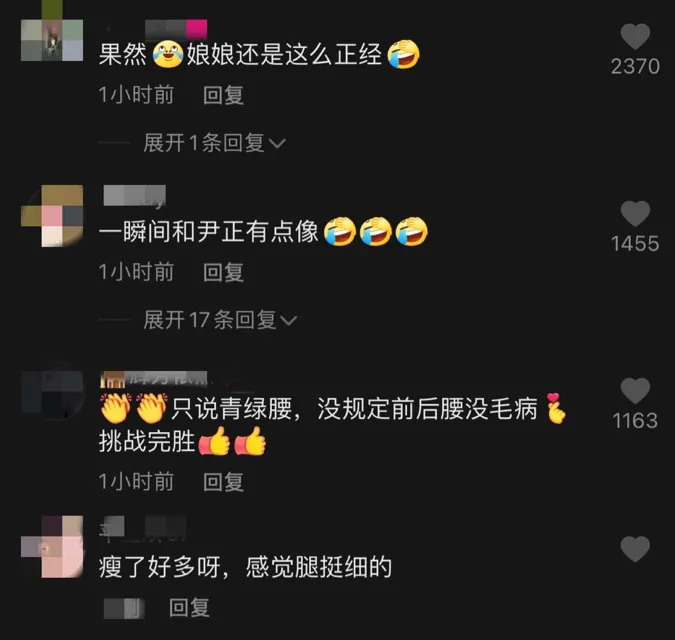Expand '展开1条回复' replies
Viewport: 675px width, 640px height.
[x=214, y=143]
